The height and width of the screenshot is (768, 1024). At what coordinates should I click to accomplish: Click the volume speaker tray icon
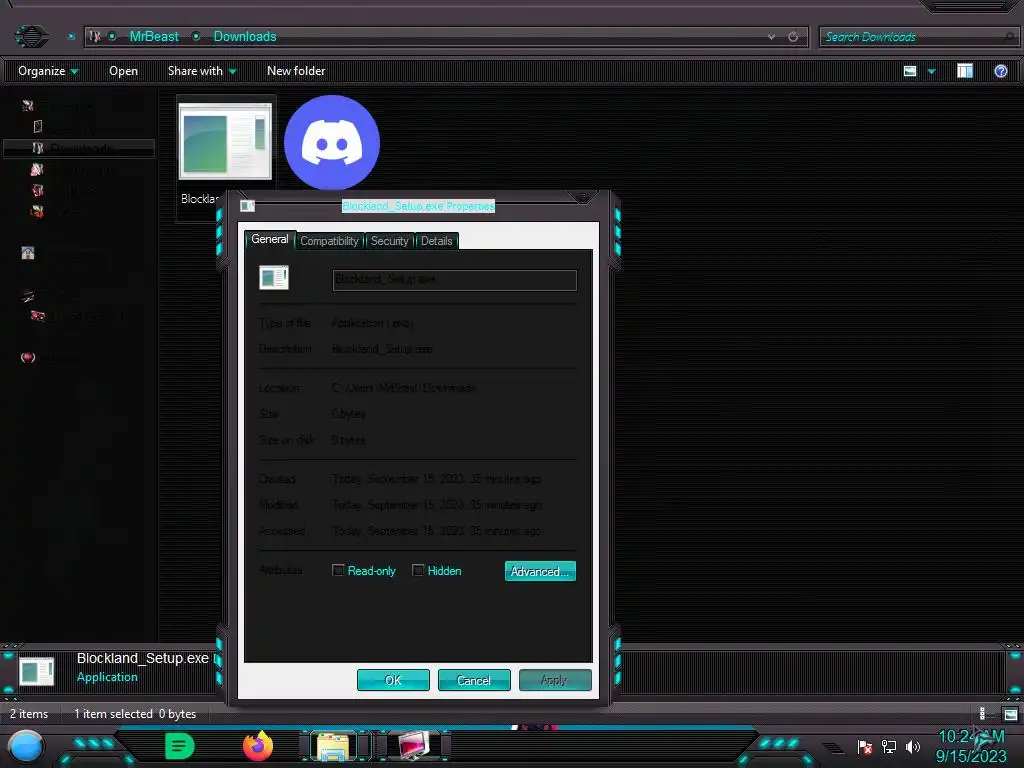click(912, 746)
